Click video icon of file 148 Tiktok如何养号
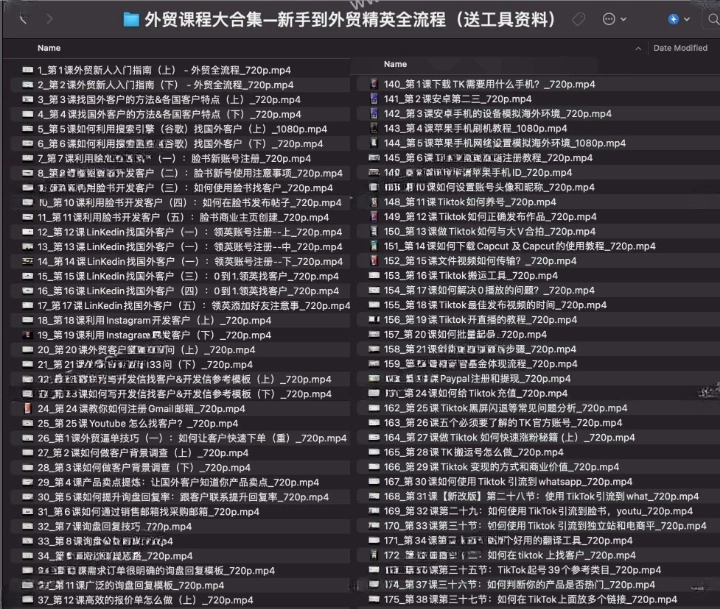Screen dimensions: 720x609 (x=374, y=202)
